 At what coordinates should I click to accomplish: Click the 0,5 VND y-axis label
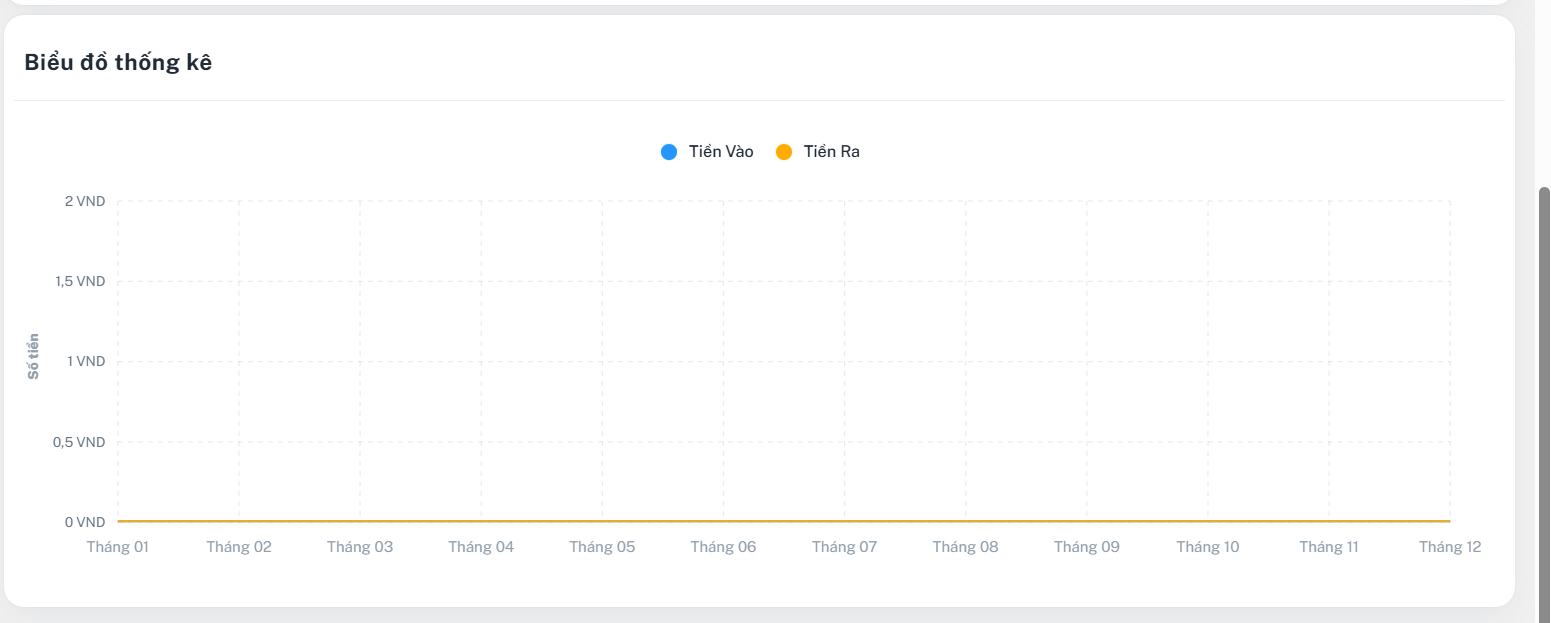point(79,442)
